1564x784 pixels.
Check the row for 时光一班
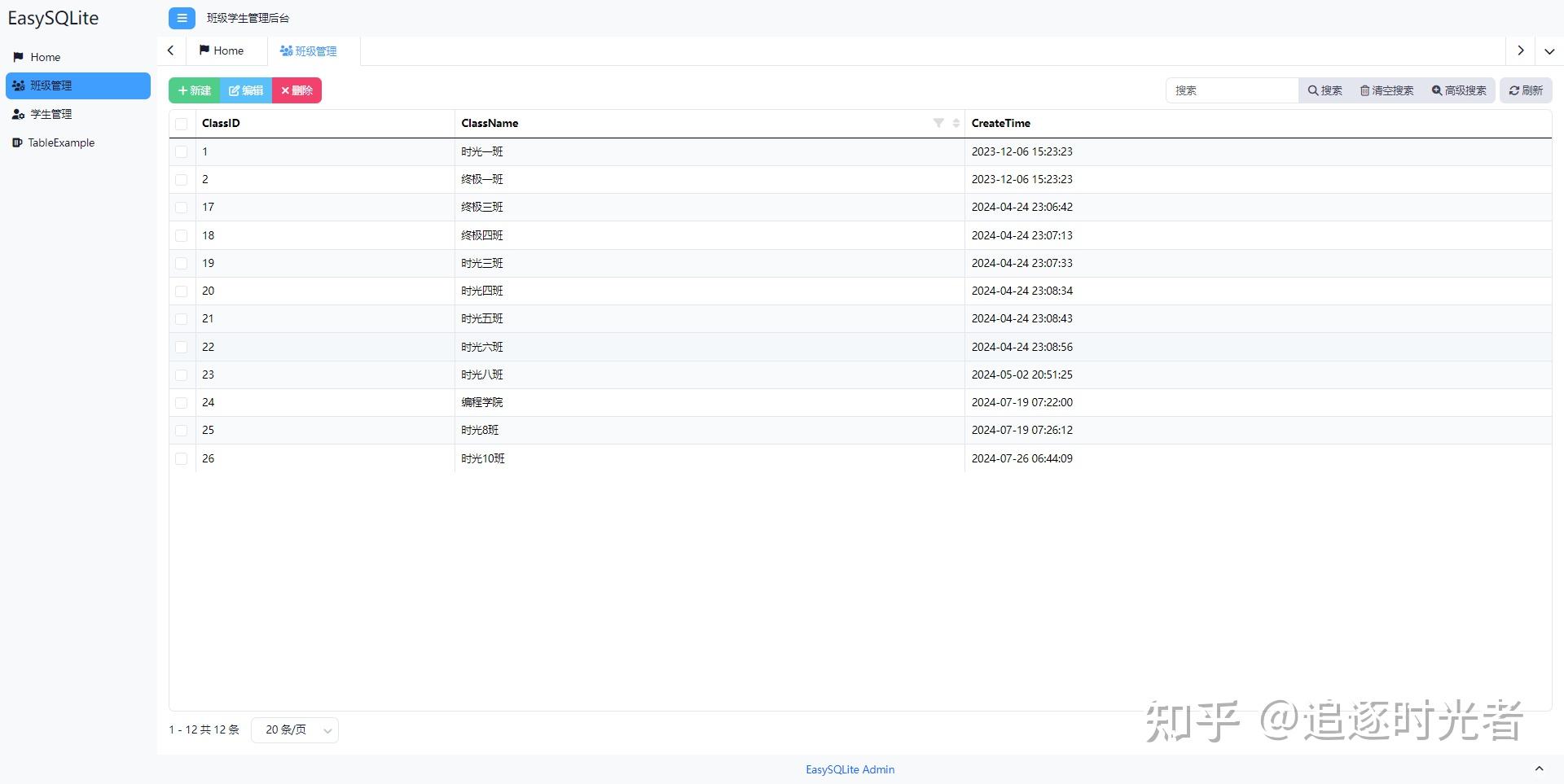click(182, 151)
